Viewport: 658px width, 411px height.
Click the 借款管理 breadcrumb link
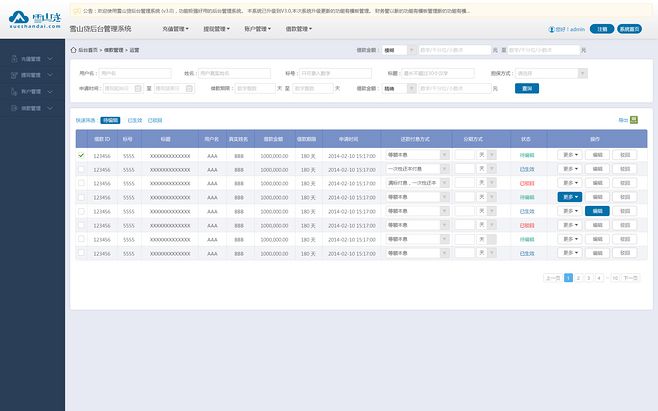click(113, 50)
